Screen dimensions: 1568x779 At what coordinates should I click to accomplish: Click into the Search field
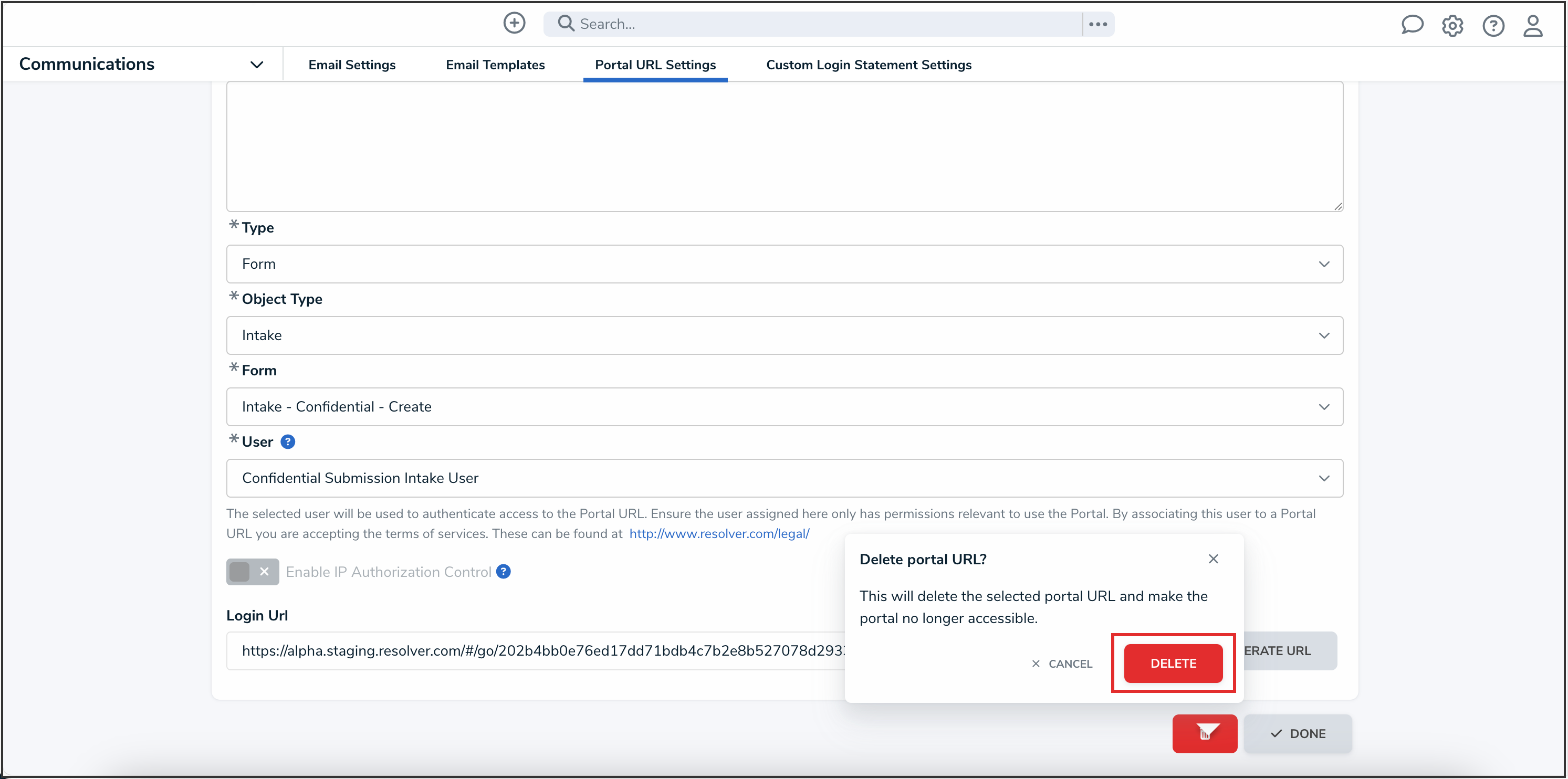(x=816, y=24)
